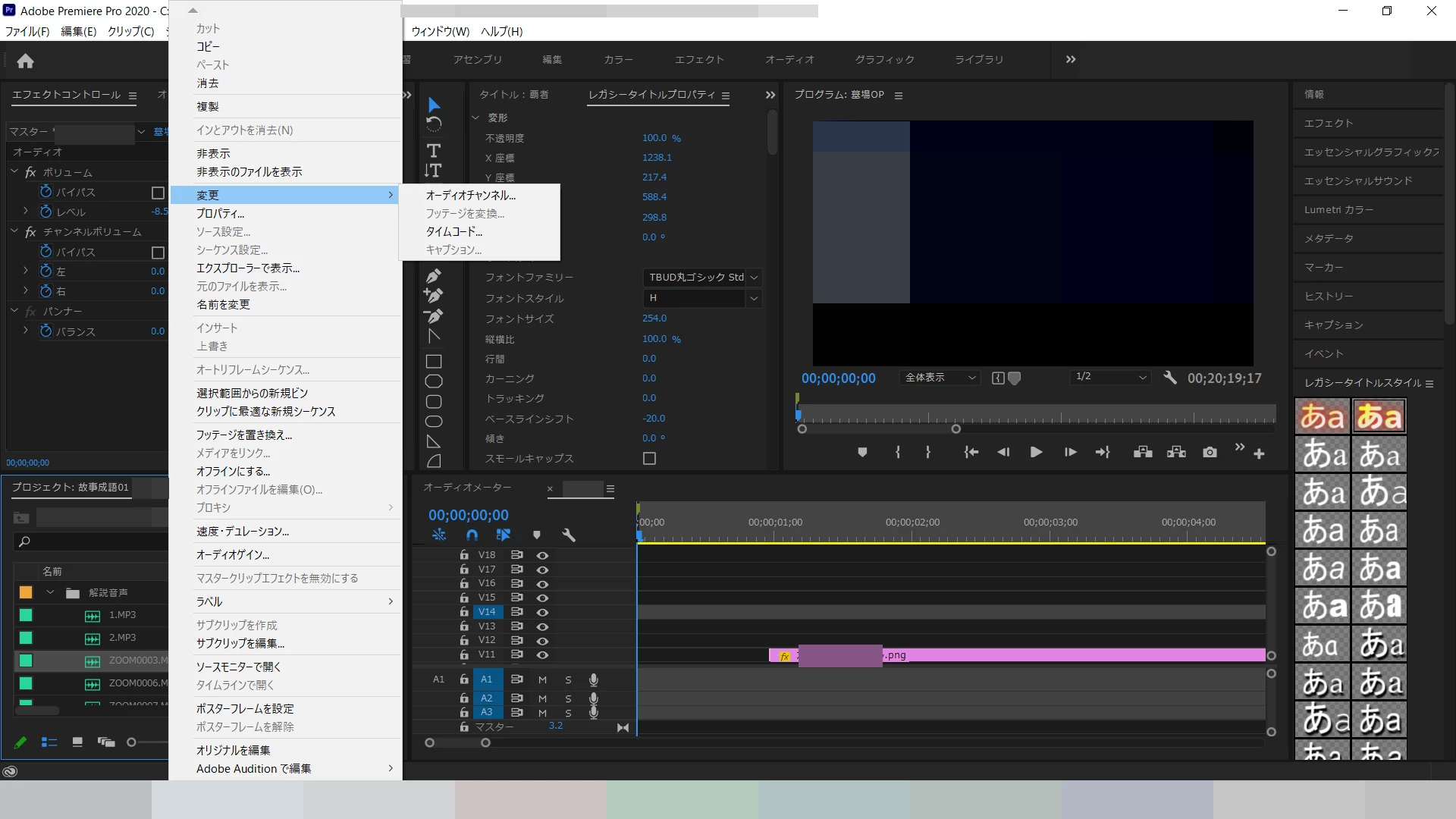Switch to the Color workspace tab
The width and height of the screenshot is (1456, 819).
pyautogui.click(x=618, y=59)
